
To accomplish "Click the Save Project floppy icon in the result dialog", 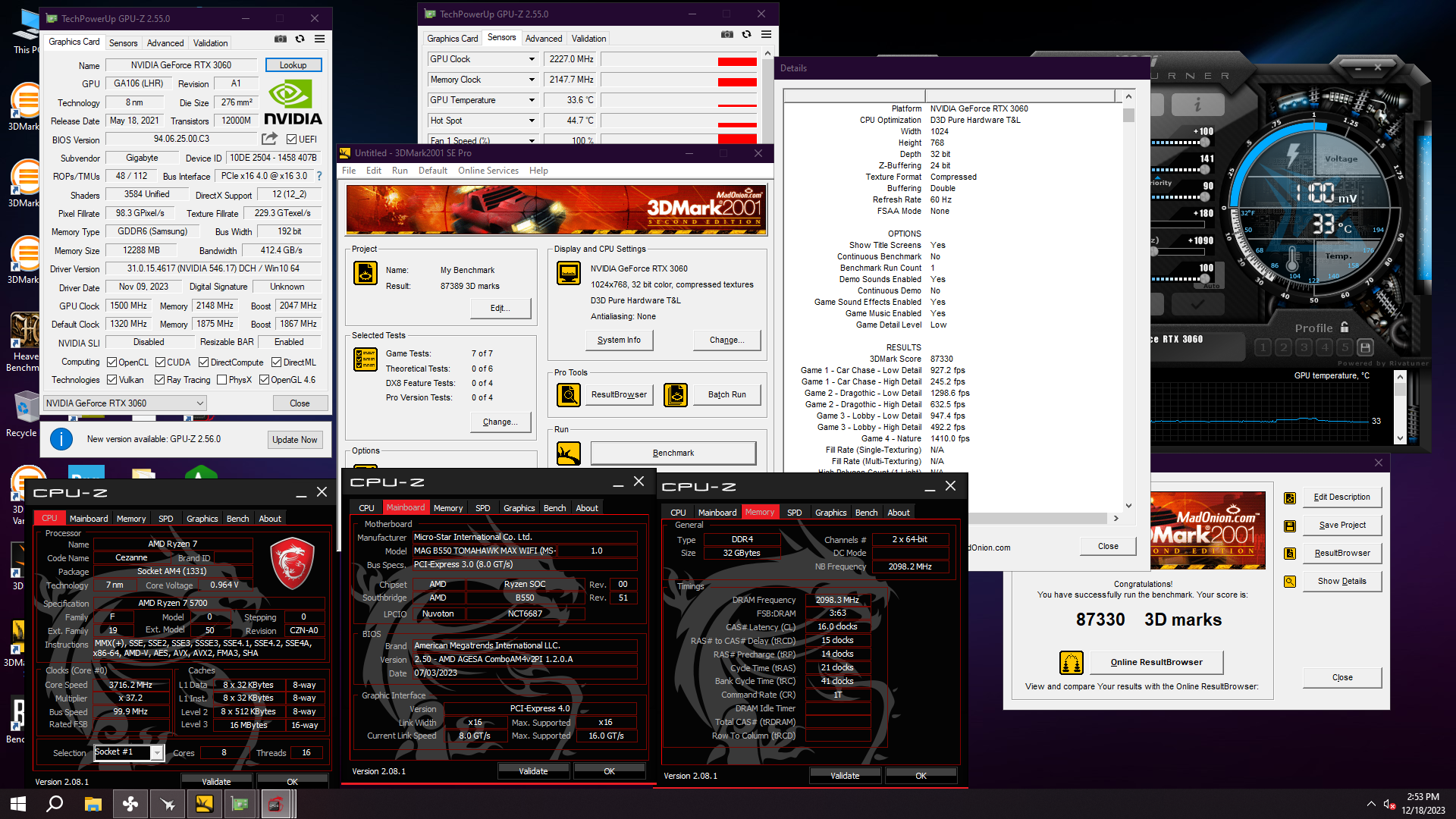I will pyautogui.click(x=1290, y=526).
